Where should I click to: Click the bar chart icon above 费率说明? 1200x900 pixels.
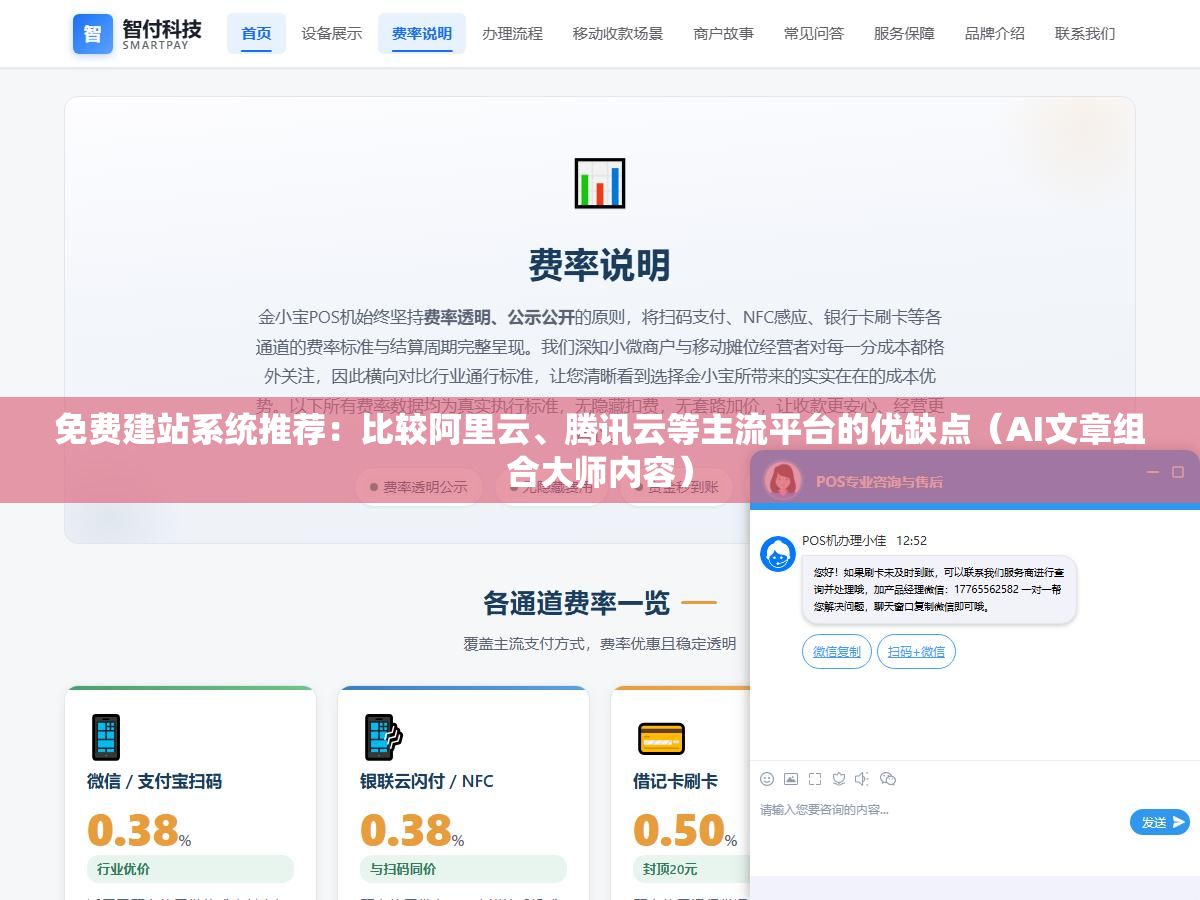[600, 183]
